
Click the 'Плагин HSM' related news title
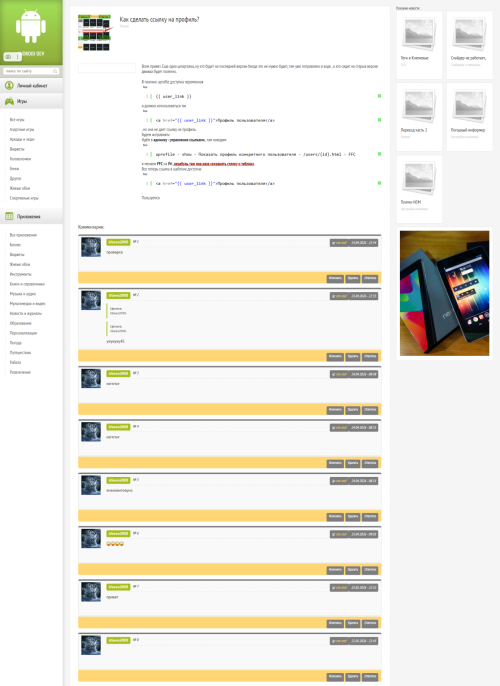pyautogui.click(x=411, y=202)
